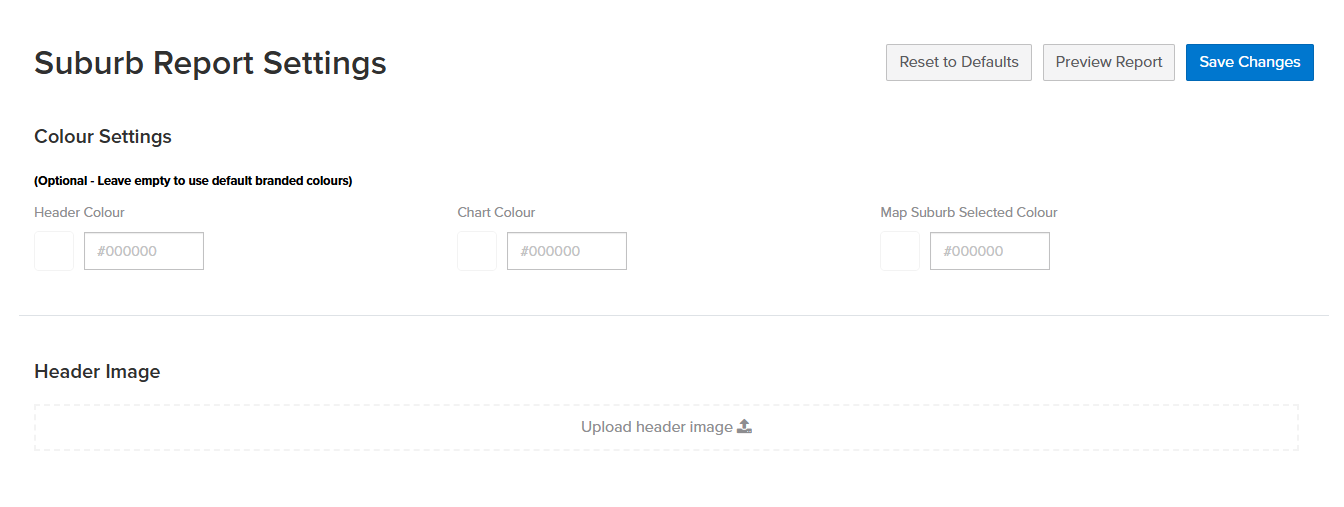
Task: Open the Map Suburb Selected Colour swatch
Action: [x=900, y=251]
